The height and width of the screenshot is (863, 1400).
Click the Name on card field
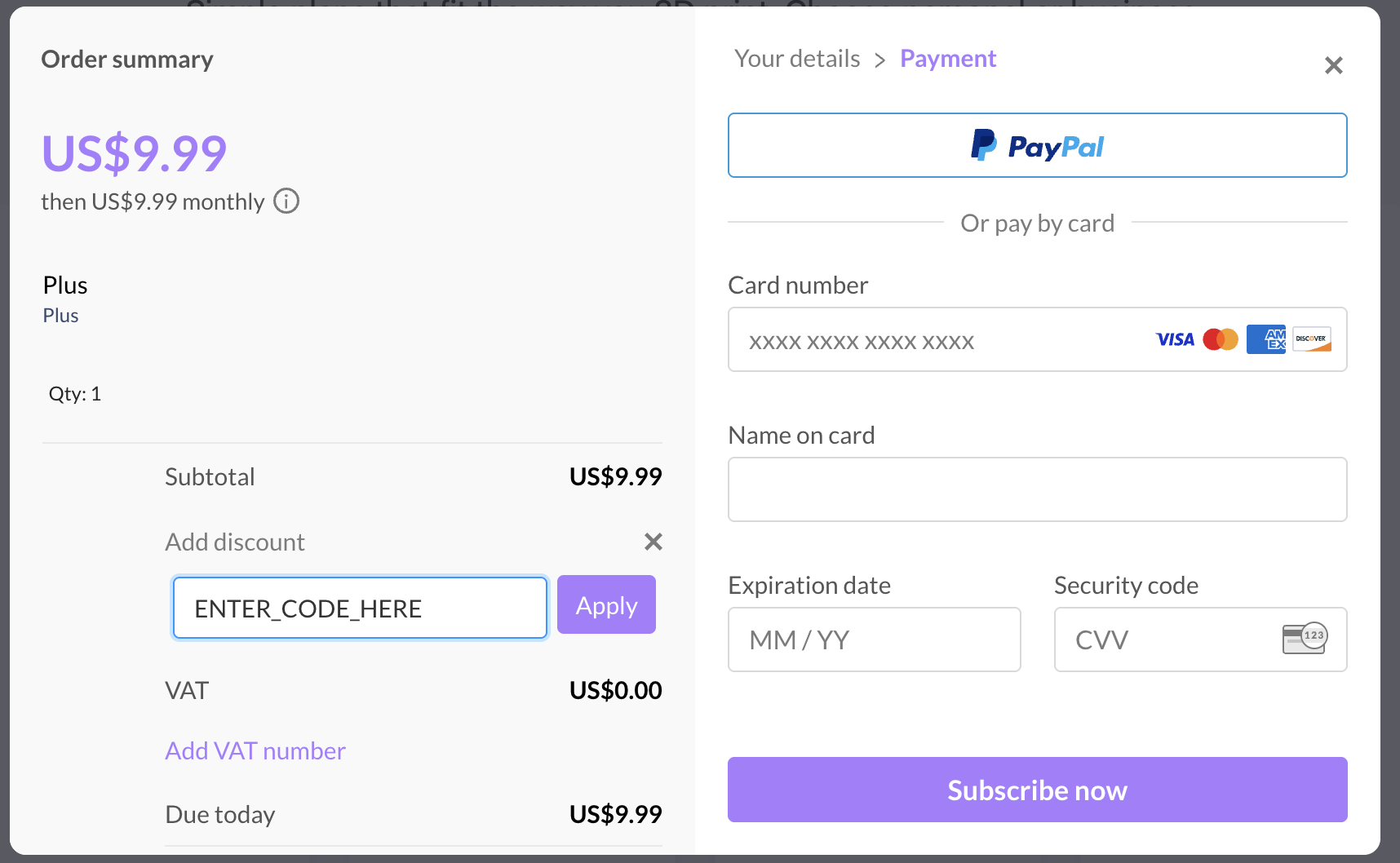point(1036,489)
